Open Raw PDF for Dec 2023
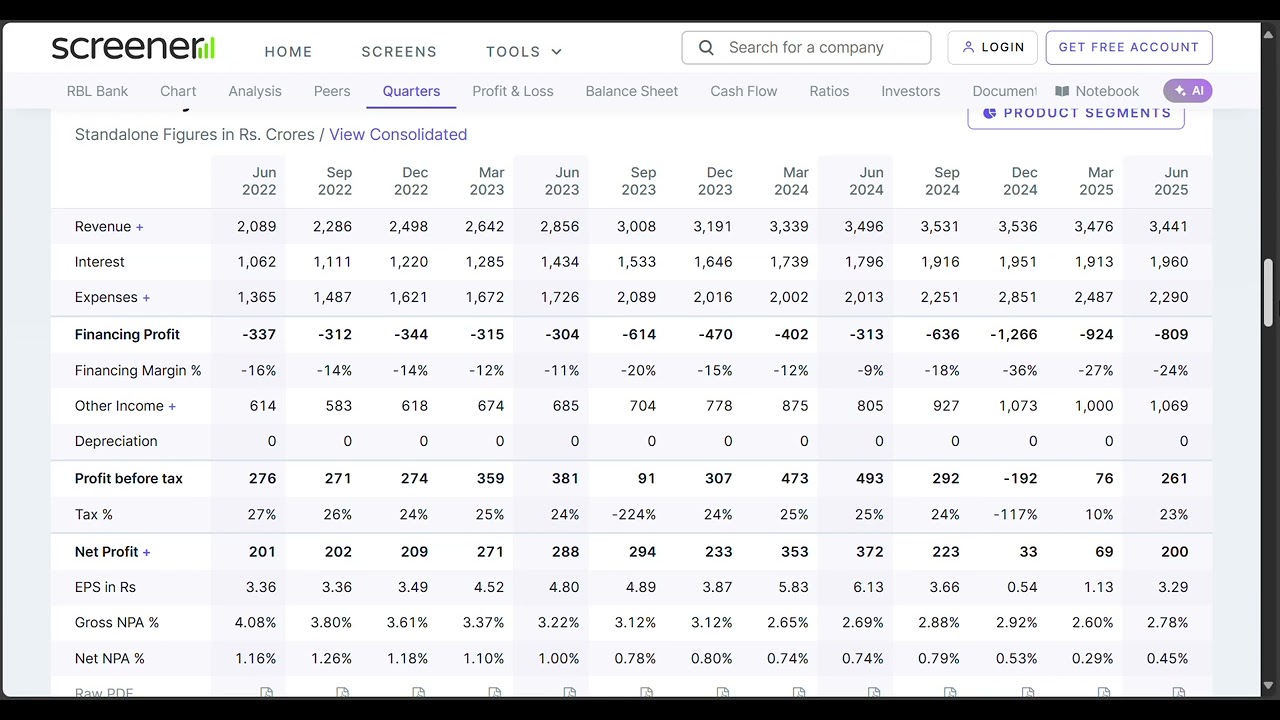Image resolution: width=1280 pixels, height=720 pixels. click(x=723, y=692)
